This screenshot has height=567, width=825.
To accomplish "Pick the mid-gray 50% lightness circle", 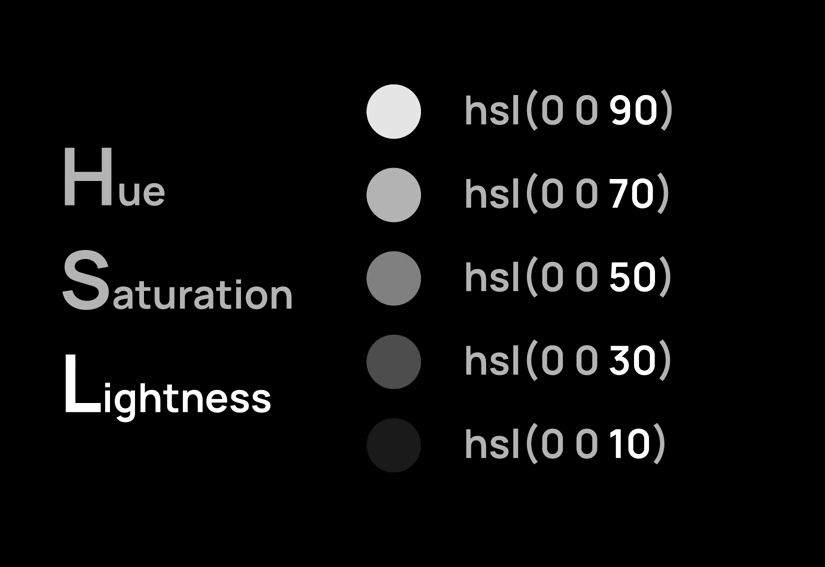I will [x=394, y=278].
